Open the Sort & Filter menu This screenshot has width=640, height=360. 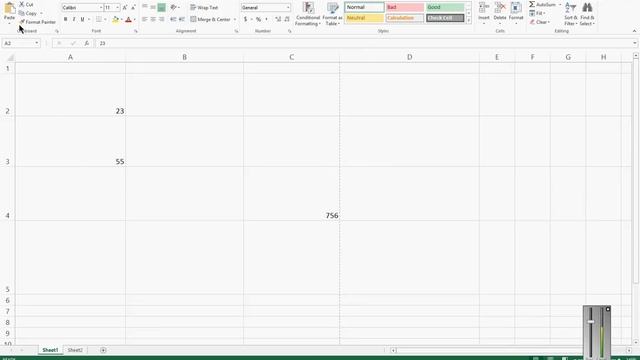571,14
